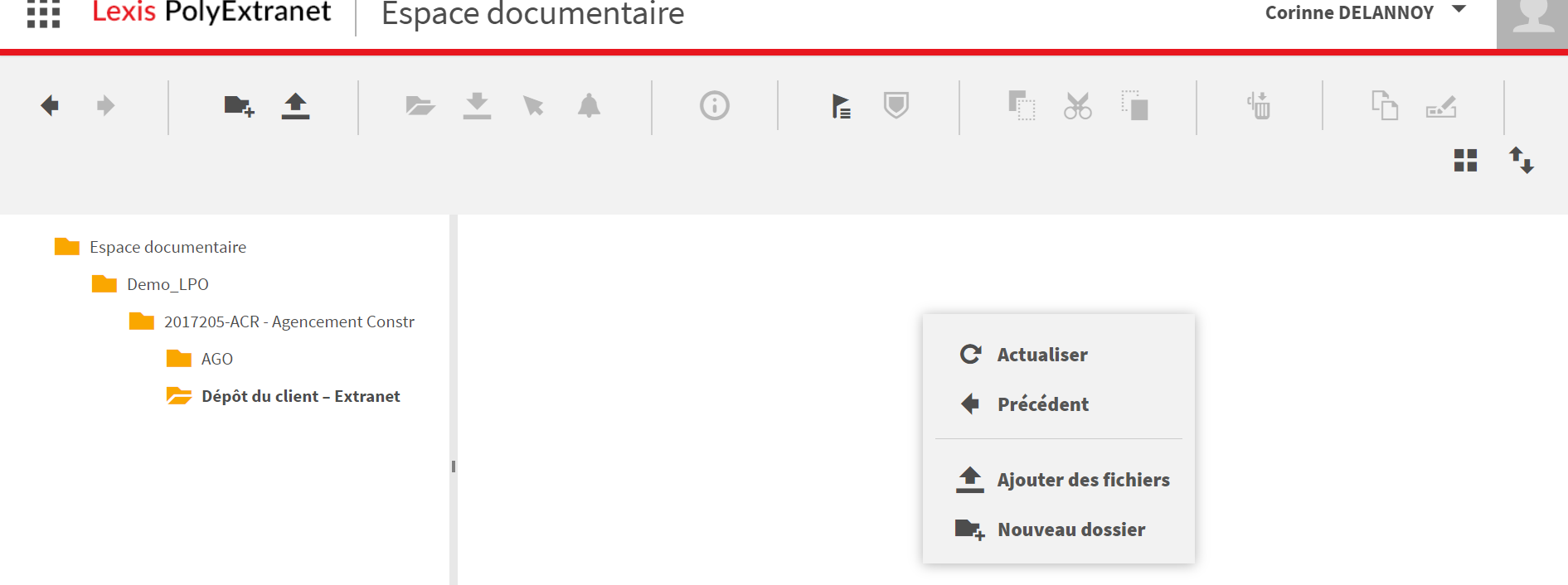The width and height of the screenshot is (1568, 585).
Task: Click the paste toolbar icon
Action: pos(1134,105)
